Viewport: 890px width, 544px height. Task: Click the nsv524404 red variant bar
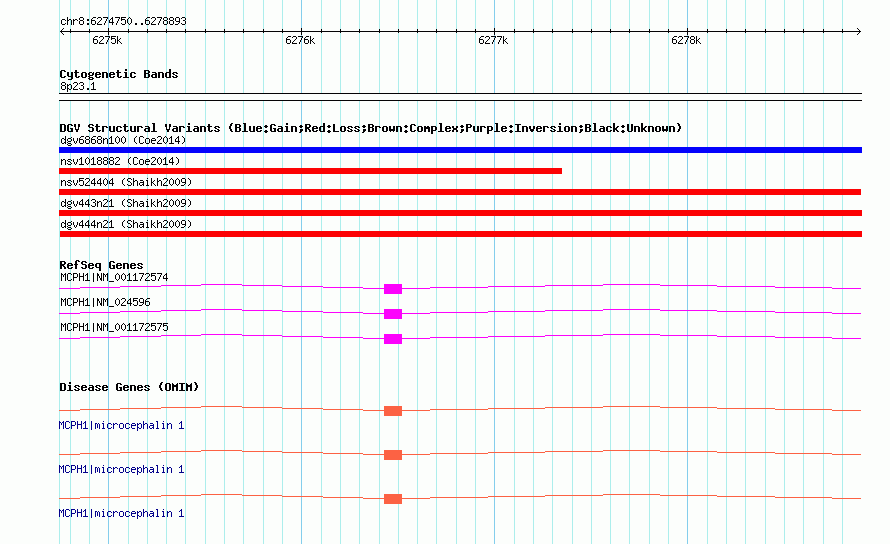(460, 192)
